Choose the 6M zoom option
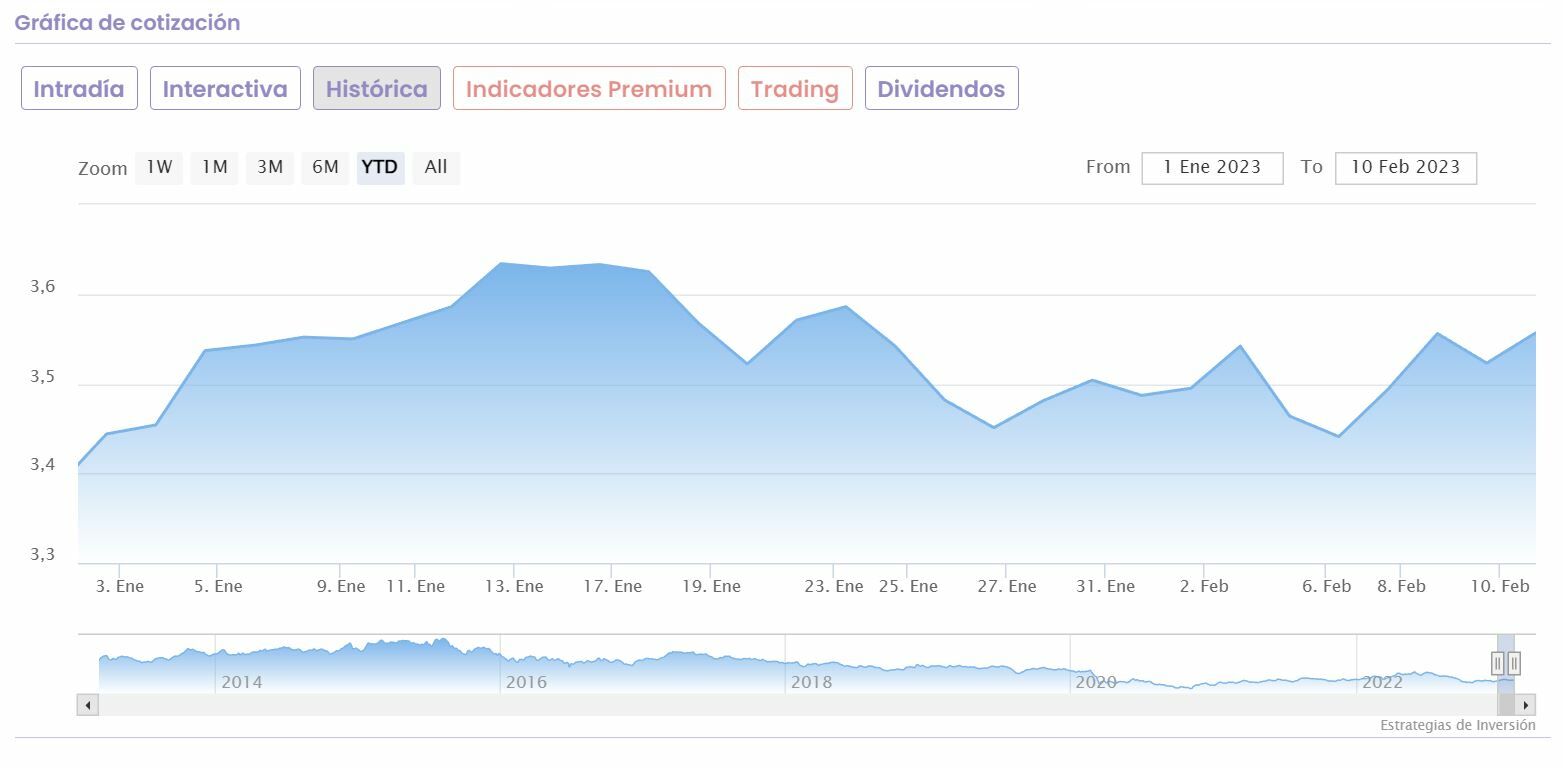The width and height of the screenshot is (1563, 768). pyautogui.click(x=325, y=167)
